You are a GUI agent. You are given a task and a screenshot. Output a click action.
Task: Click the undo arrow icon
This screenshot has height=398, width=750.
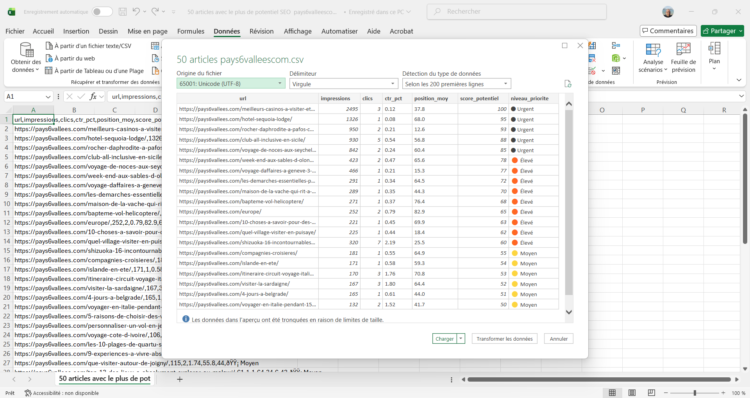coord(136,11)
